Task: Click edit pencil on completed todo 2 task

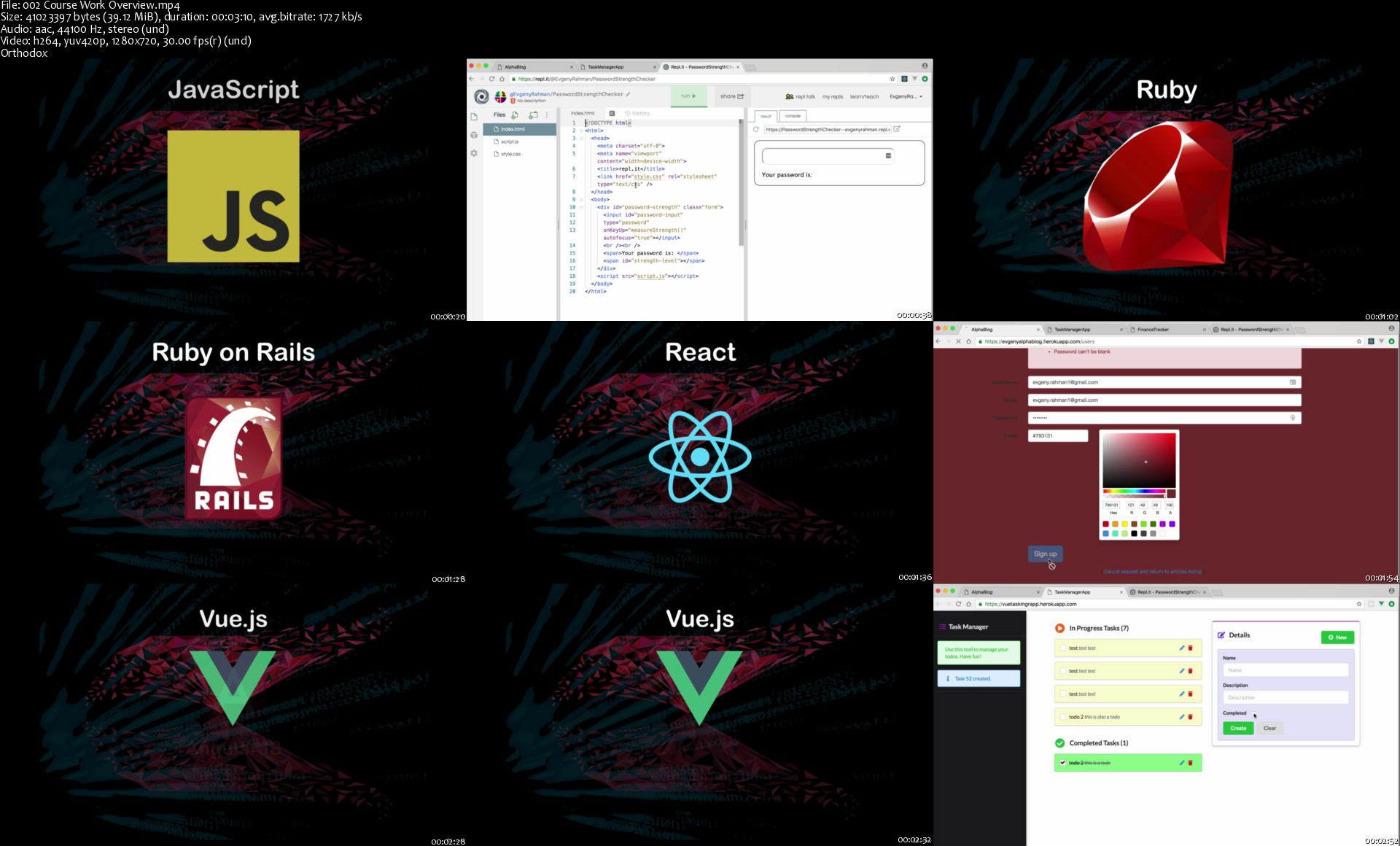Action: coord(1182,763)
